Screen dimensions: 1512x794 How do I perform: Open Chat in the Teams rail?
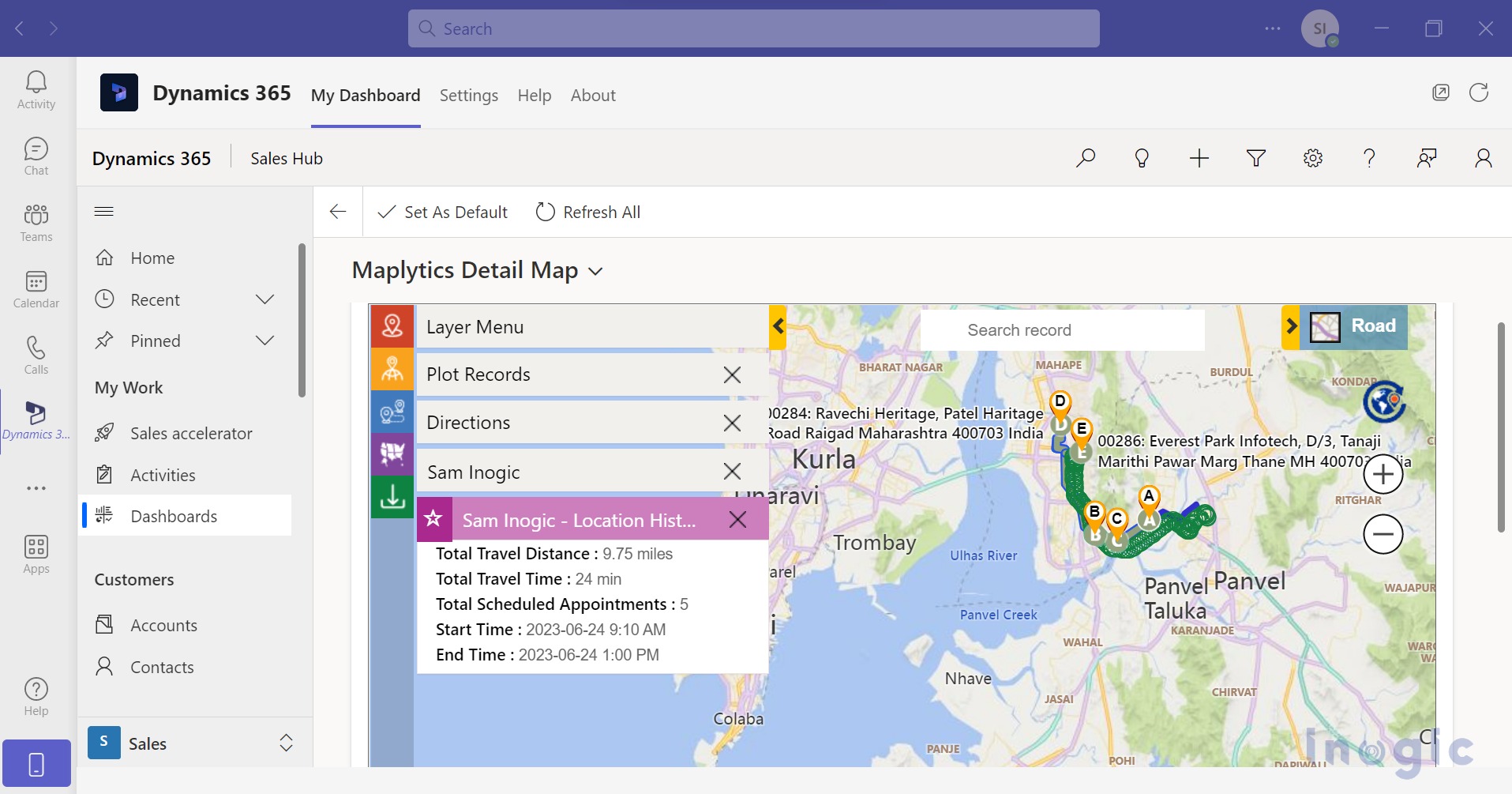(36, 156)
